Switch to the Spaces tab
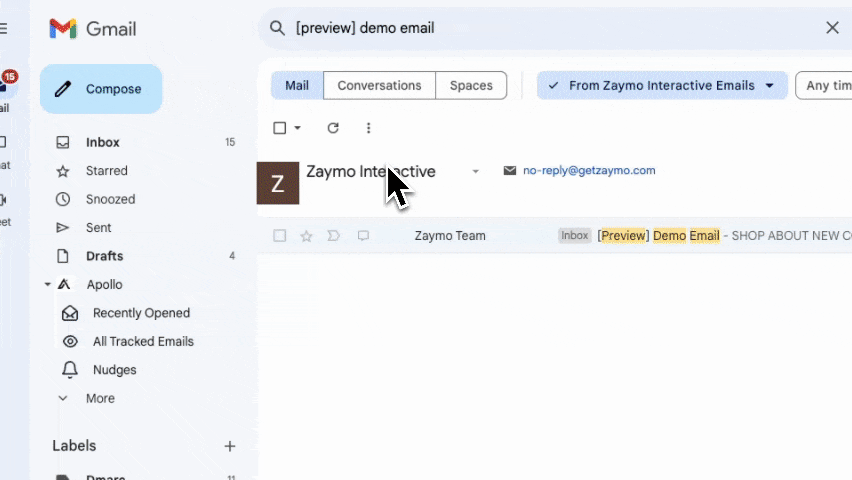The image size is (852, 480). (471, 86)
